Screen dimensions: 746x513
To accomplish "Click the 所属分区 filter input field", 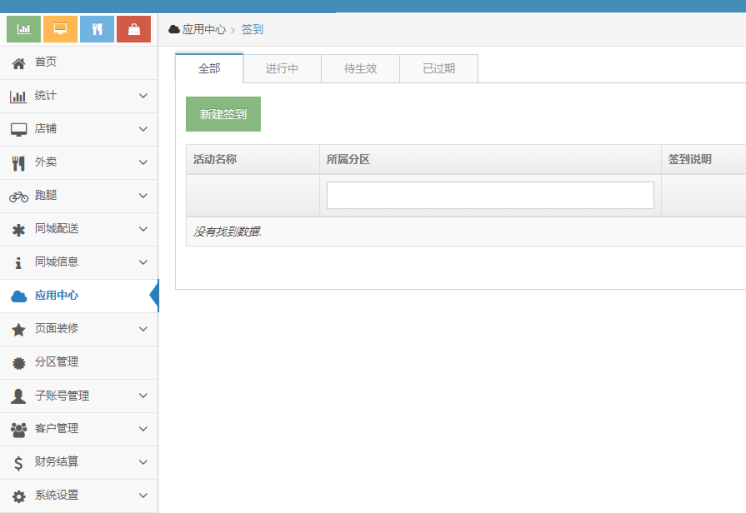I will (490, 195).
